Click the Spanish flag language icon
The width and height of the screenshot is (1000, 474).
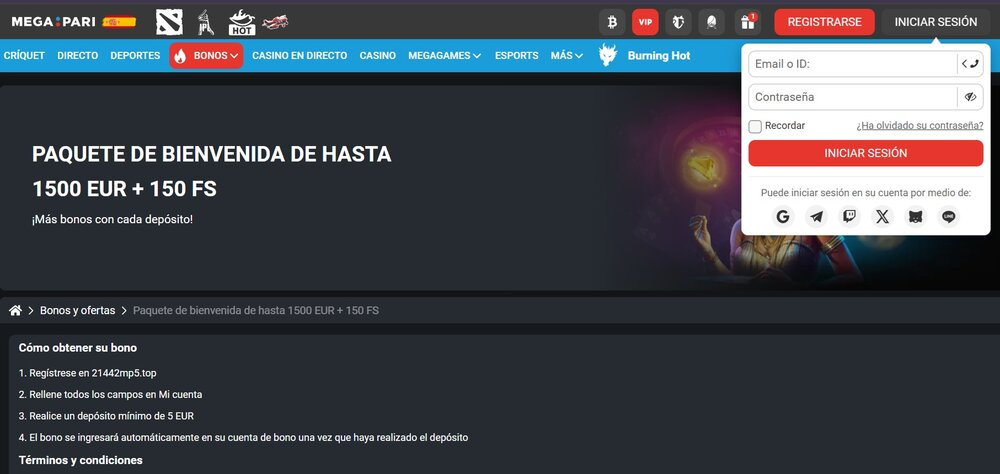pos(119,22)
